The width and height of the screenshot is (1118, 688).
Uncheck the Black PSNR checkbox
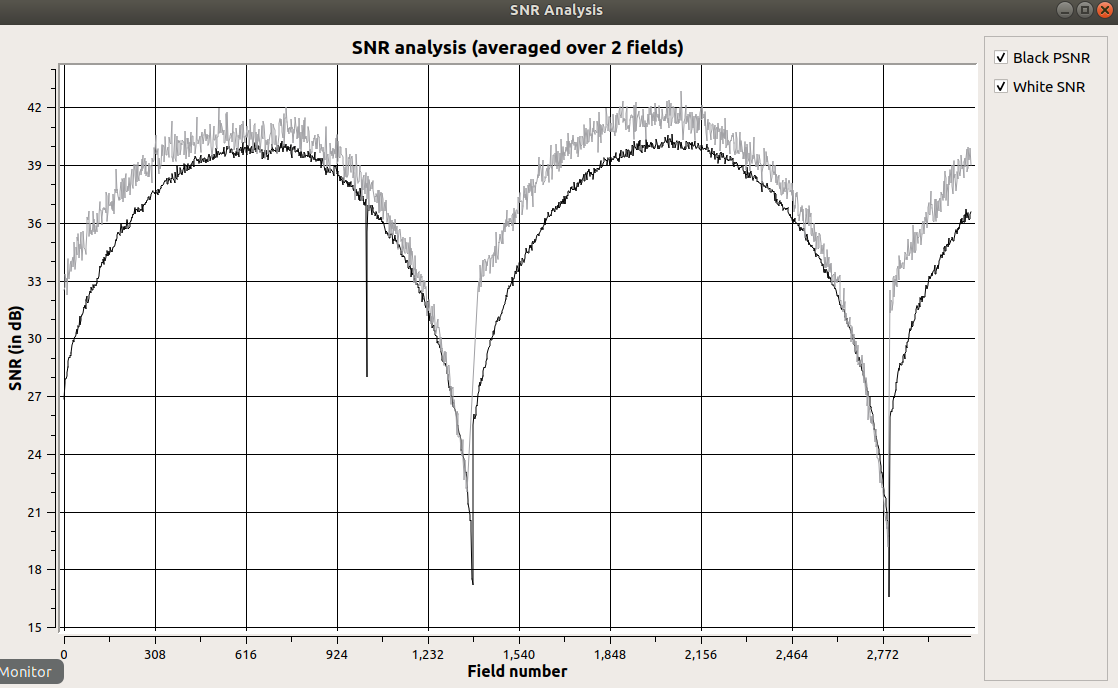(x=1001, y=58)
